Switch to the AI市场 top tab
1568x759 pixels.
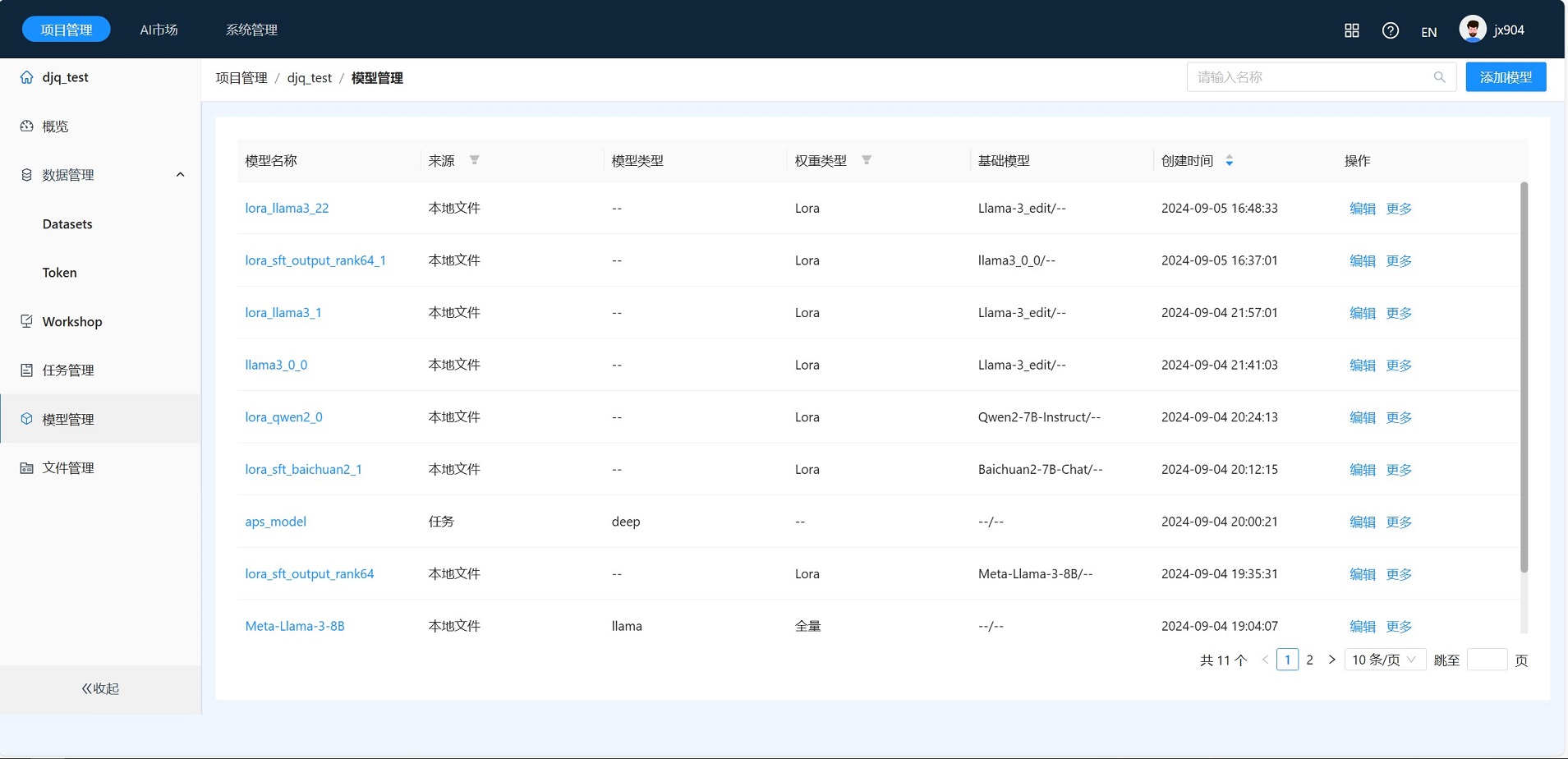[x=159, y=30]
